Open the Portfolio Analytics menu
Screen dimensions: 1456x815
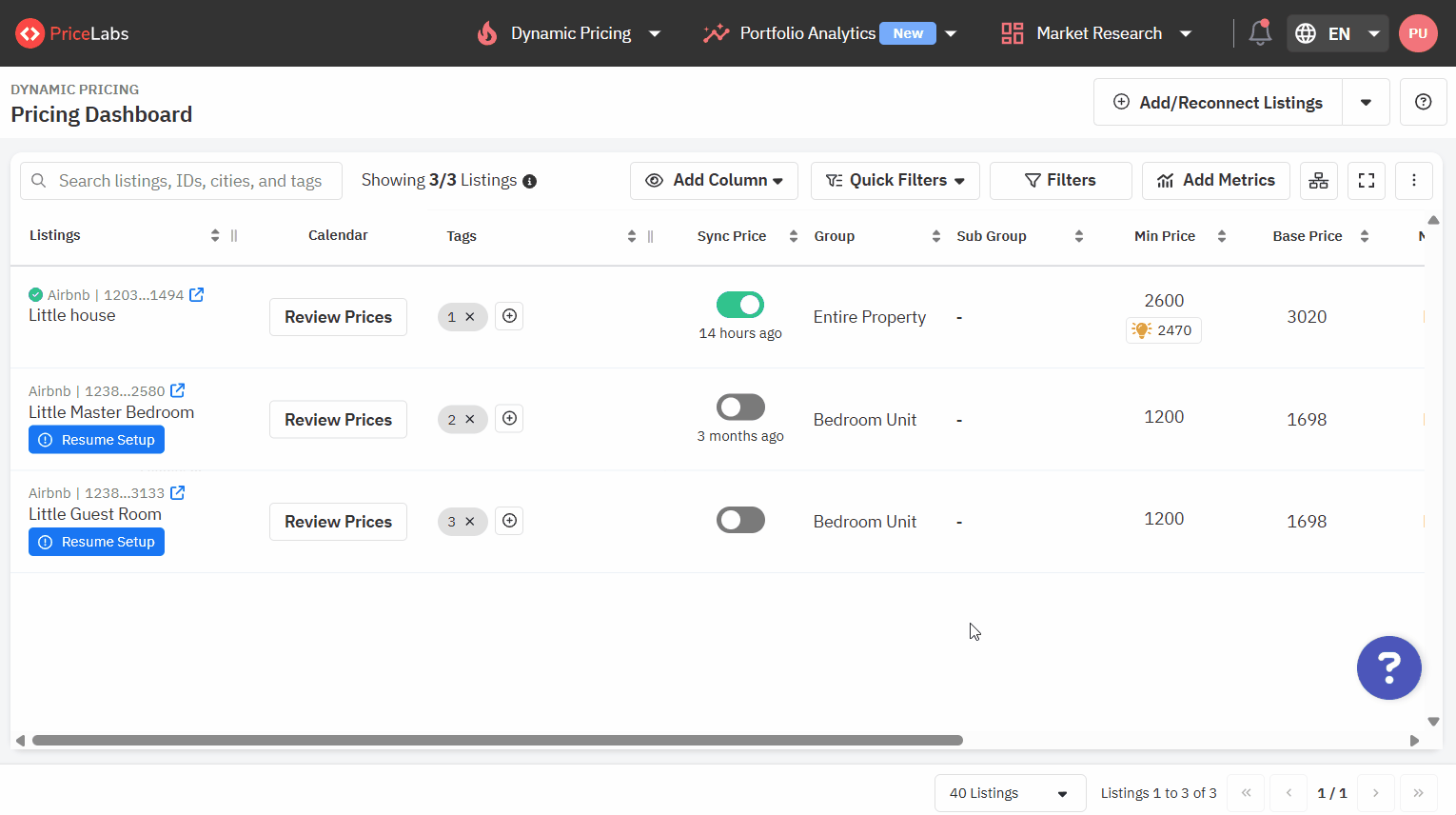coord(829,33)
